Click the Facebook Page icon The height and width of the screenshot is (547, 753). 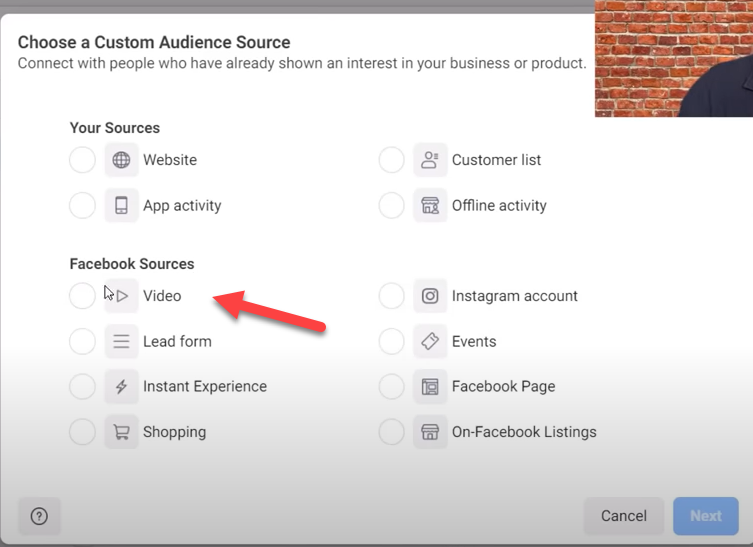pyautogui.click(x=430, y=387)
